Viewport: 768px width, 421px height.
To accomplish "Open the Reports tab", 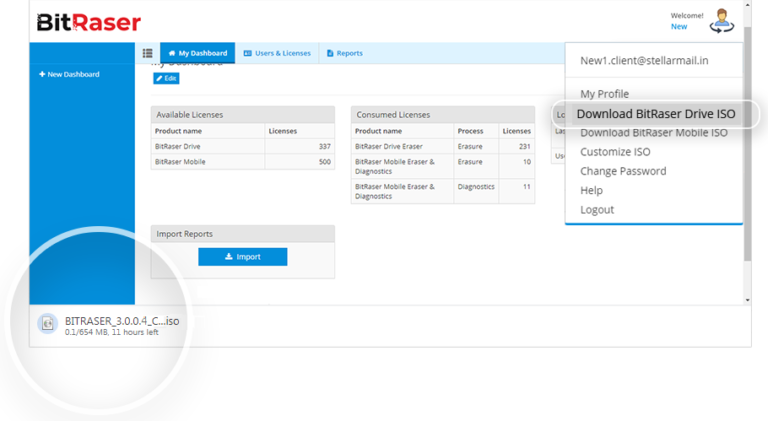I will [x=343, y=53].
